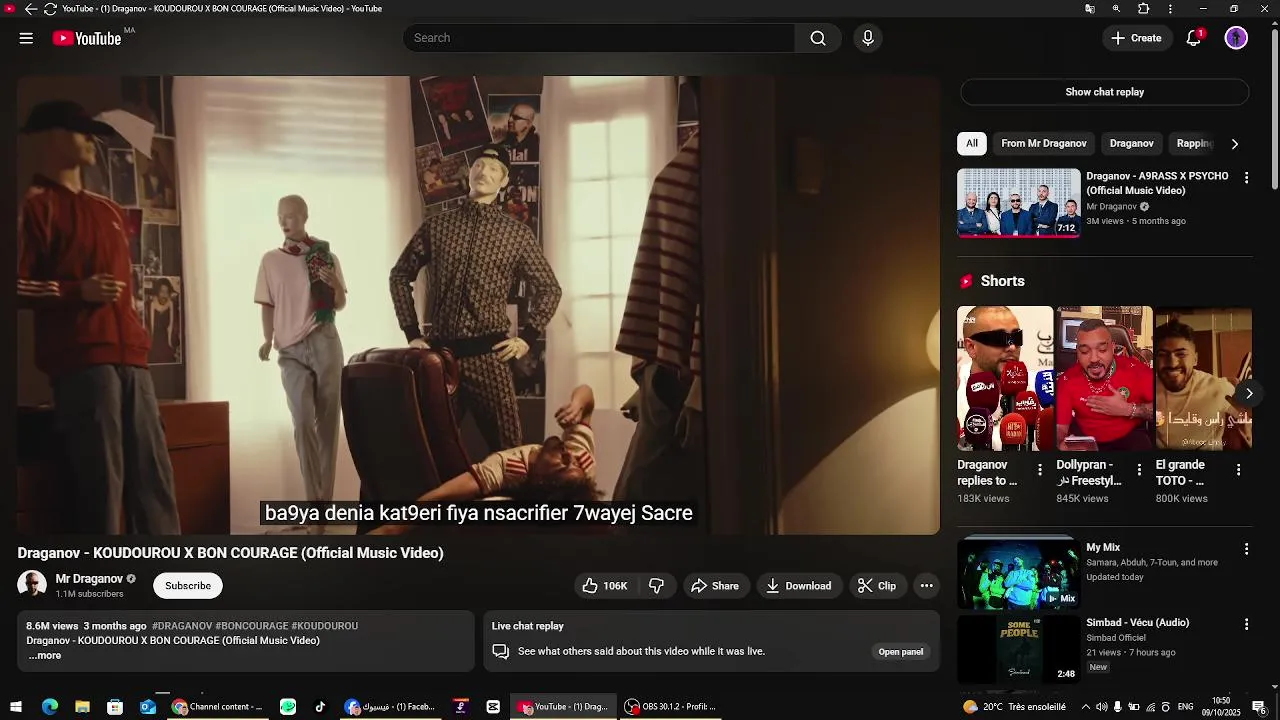Image resolution: width=1280 pixels, height=720 pixels.
Task: Open options for El grande TOTO short
Action: click(1238, 470)
